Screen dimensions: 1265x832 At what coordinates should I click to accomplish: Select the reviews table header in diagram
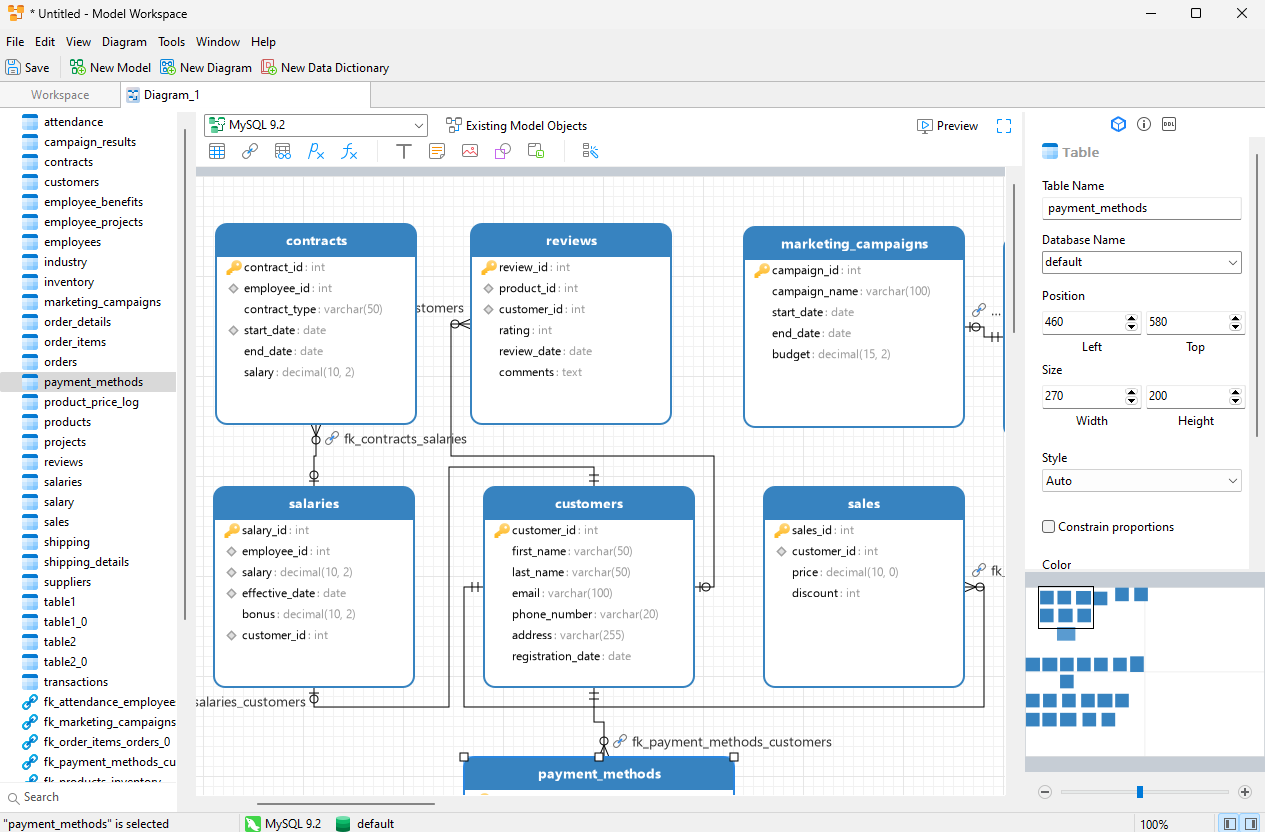[571, 241]
